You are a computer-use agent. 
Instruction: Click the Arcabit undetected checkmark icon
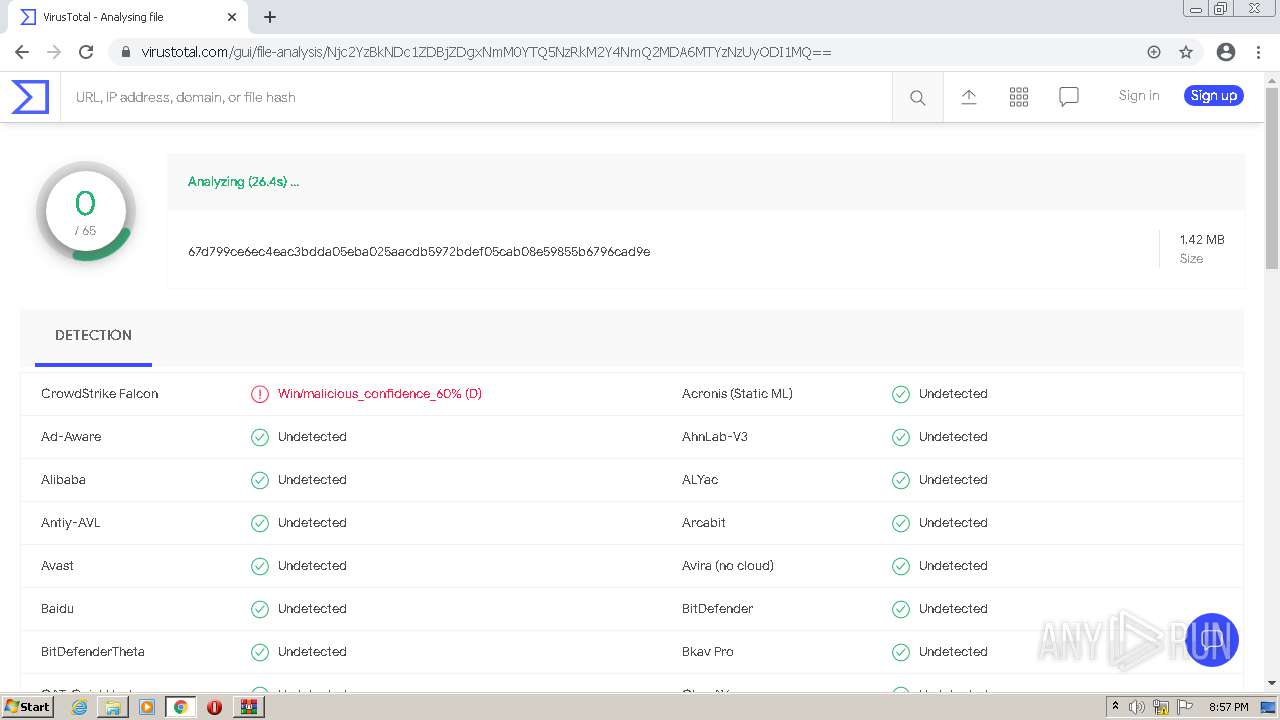pos(901,523)
